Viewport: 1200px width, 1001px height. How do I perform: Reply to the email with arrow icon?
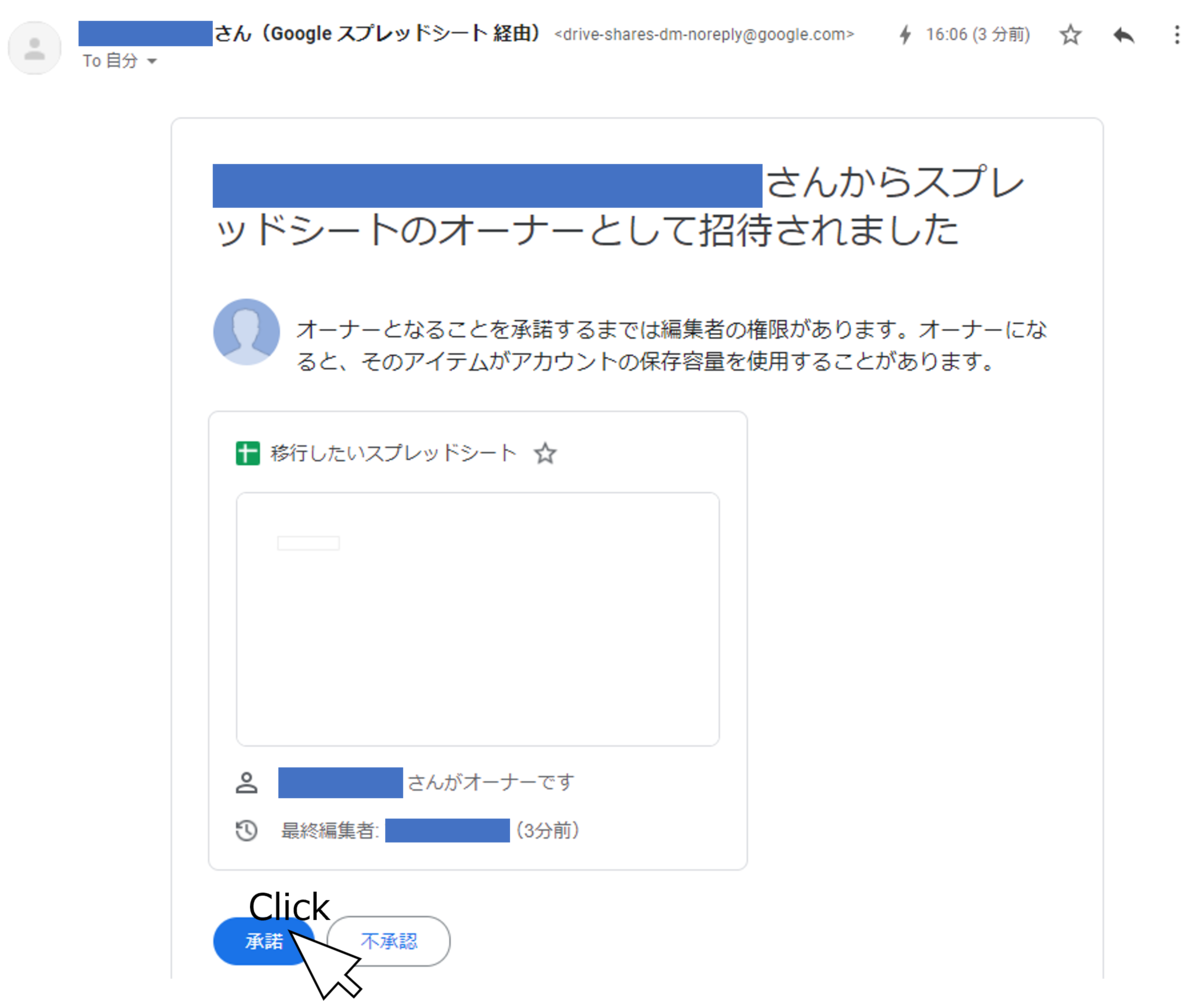tap(1124, 35)
